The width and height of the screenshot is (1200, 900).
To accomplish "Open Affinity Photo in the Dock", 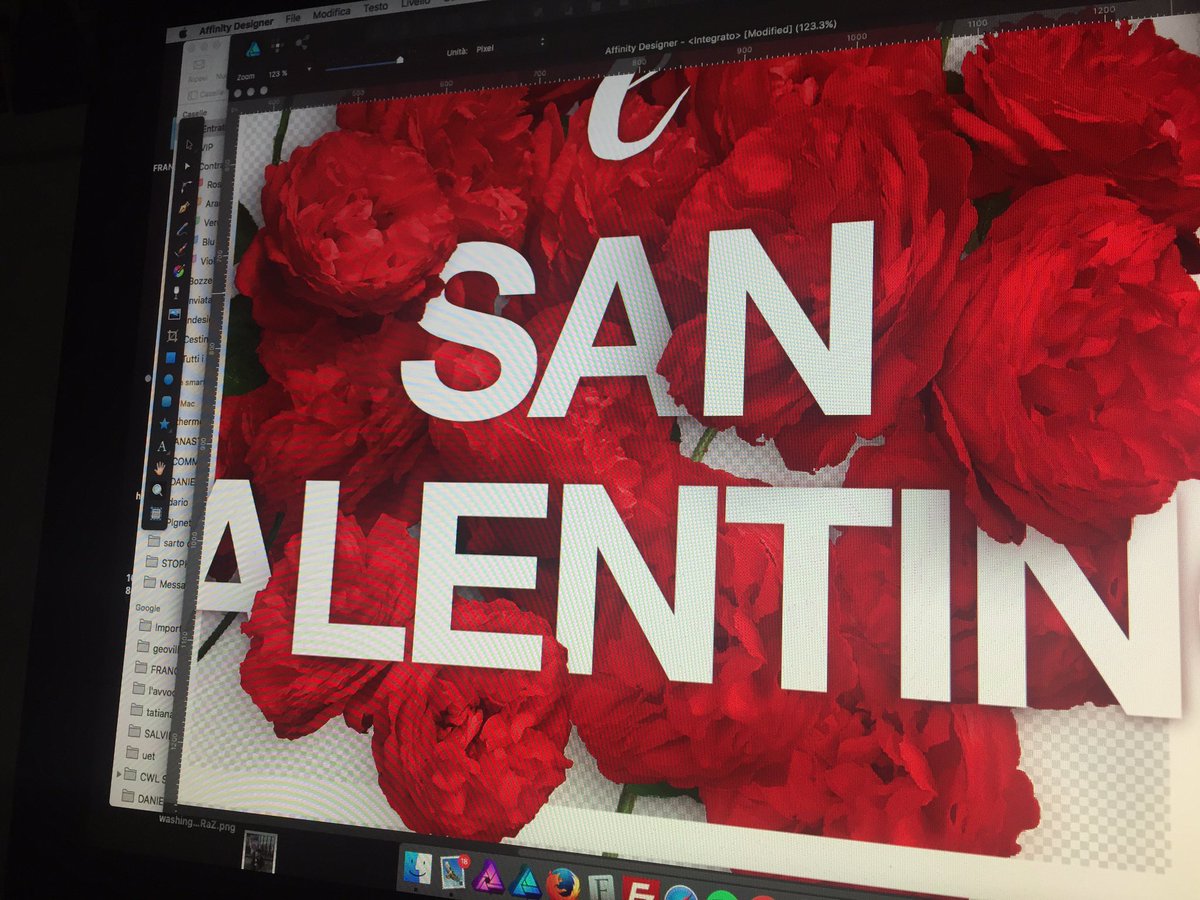I will 489,877.
